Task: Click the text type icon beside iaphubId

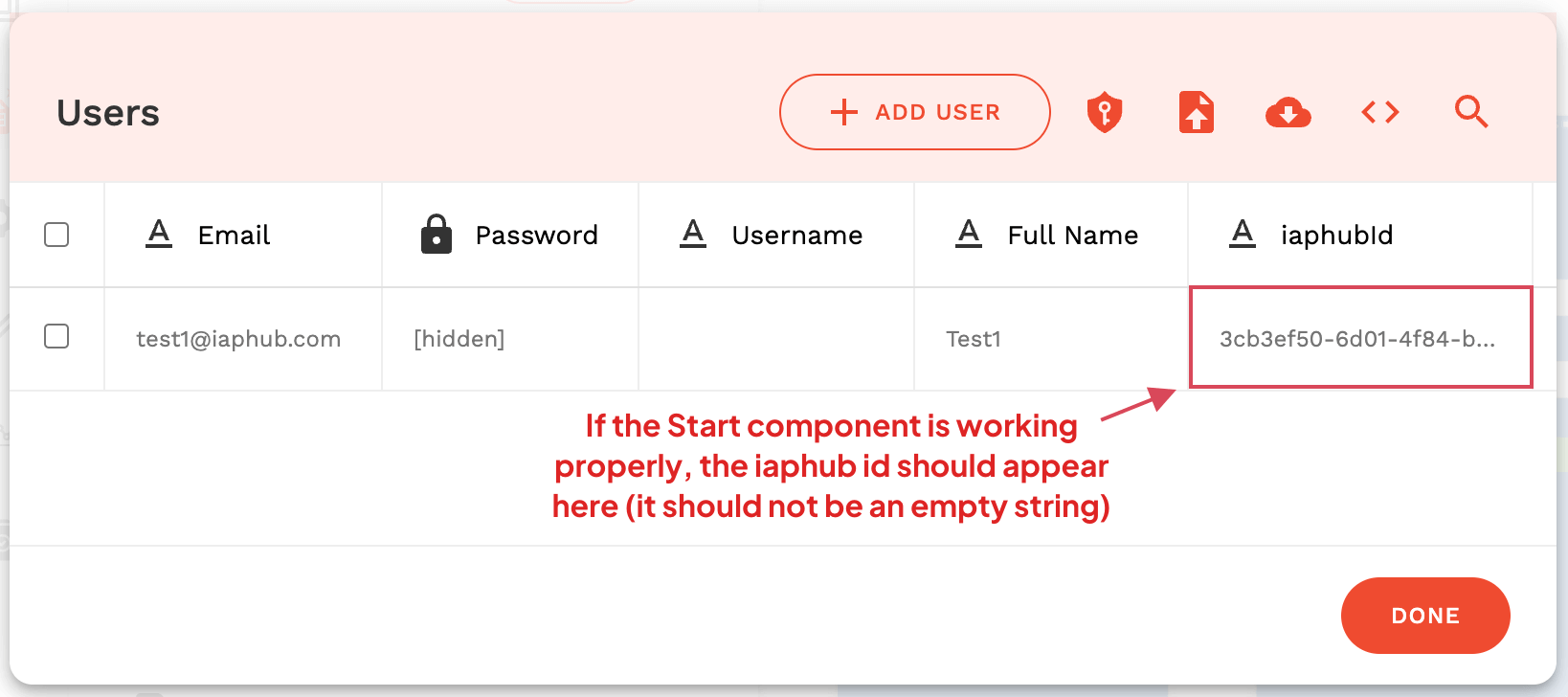Action: point(1243,234)
